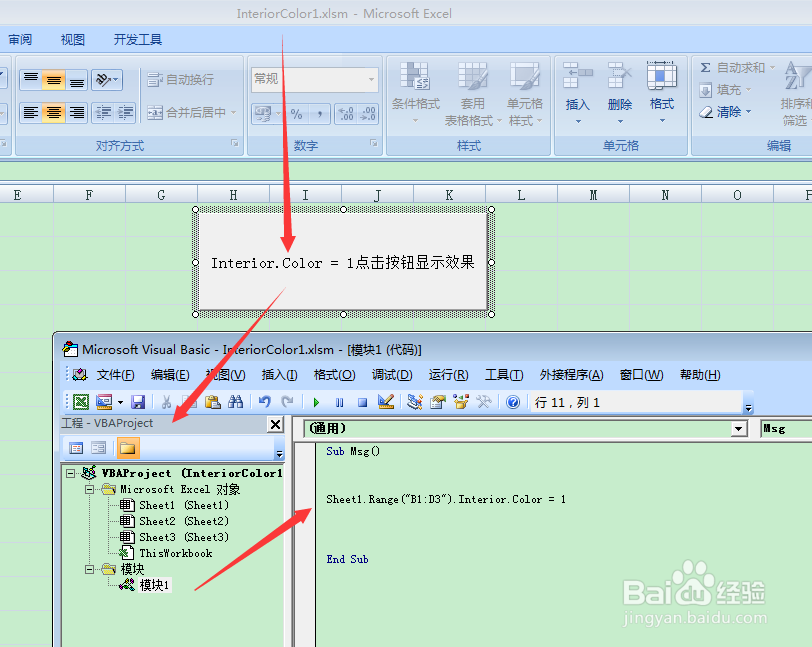Screen dimensions: 812x647
Task: Open the 删除 delete cells dropdown
Action: click(620, 94)
